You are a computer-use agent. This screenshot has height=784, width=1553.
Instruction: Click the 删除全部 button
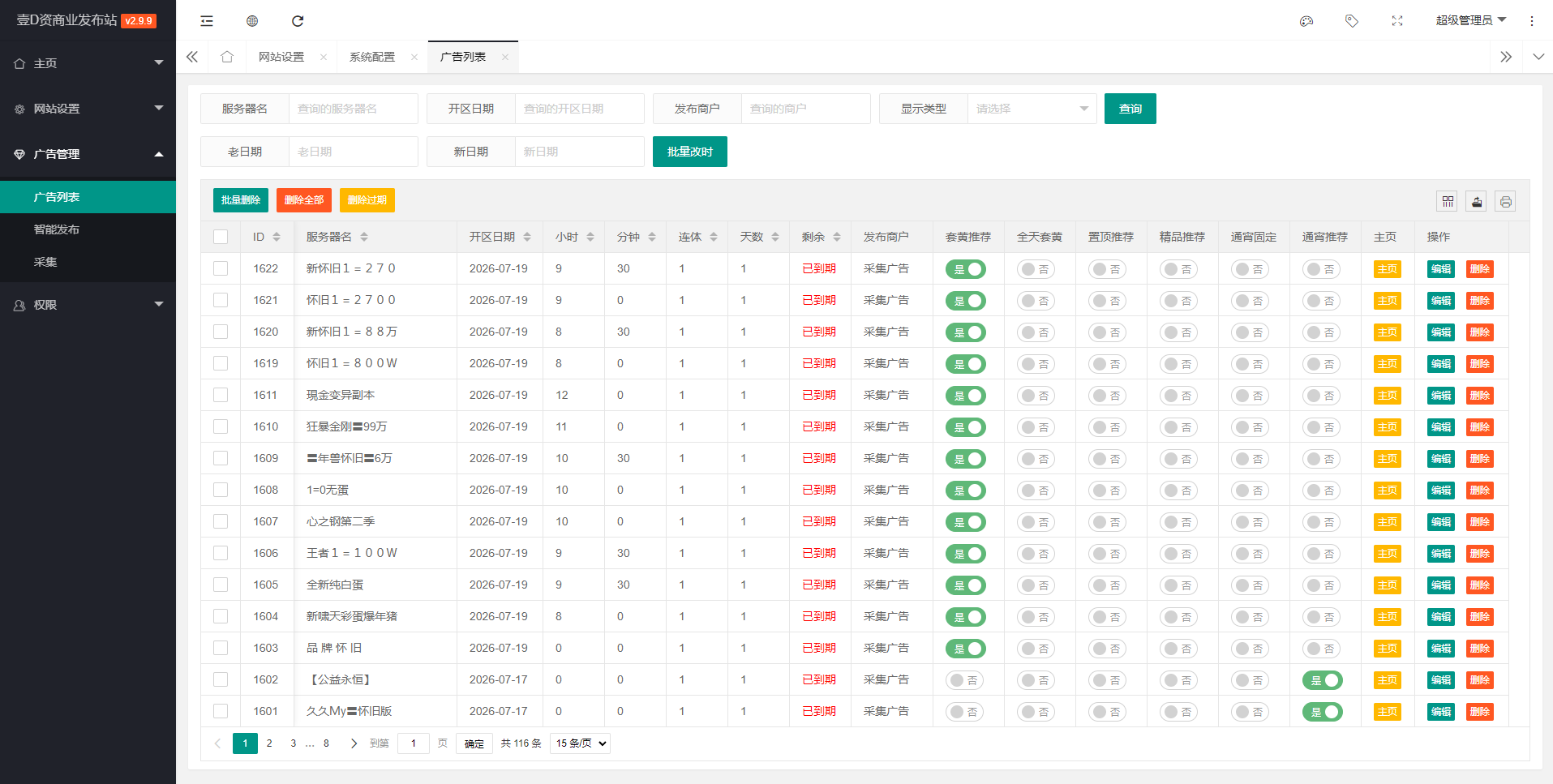(x=304, y=200)
